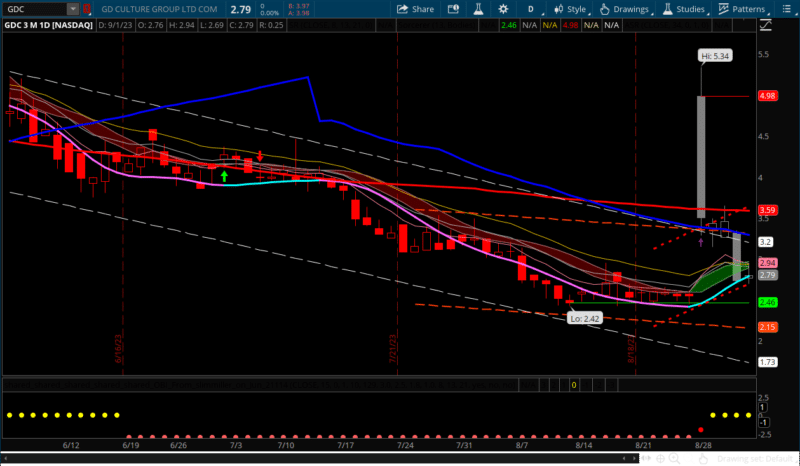Open the flask icon in the toolbar
The height and width of the screenshot is (466, 800).
coord(478,9)
